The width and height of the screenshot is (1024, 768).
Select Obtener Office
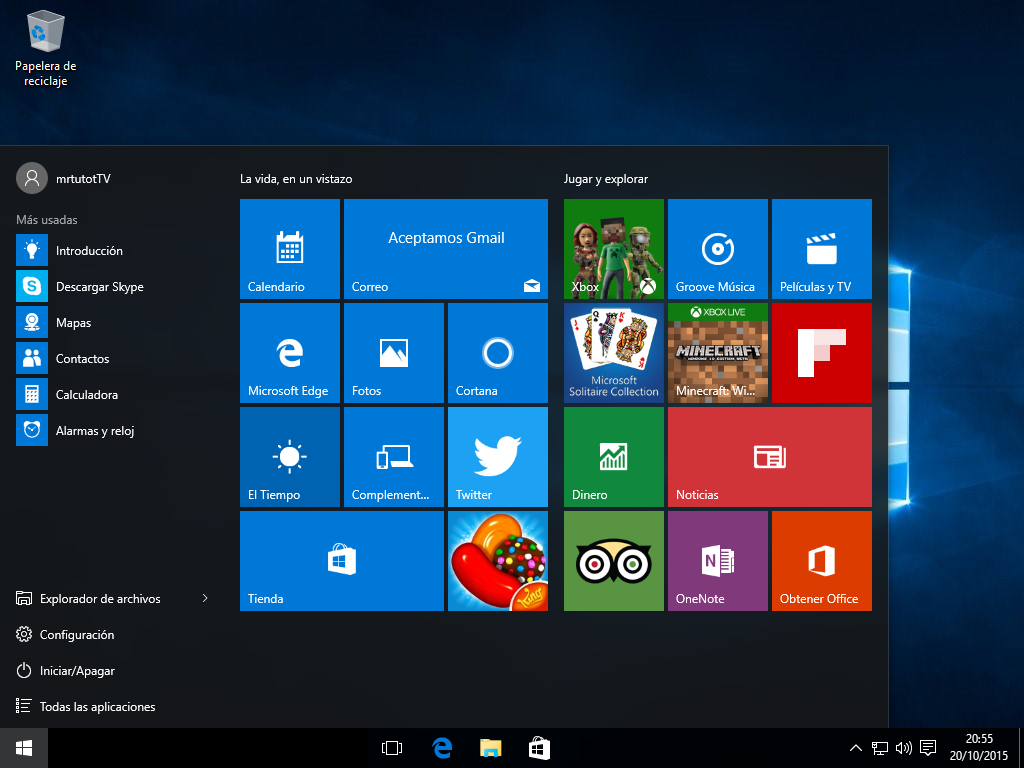coord(821,560)
